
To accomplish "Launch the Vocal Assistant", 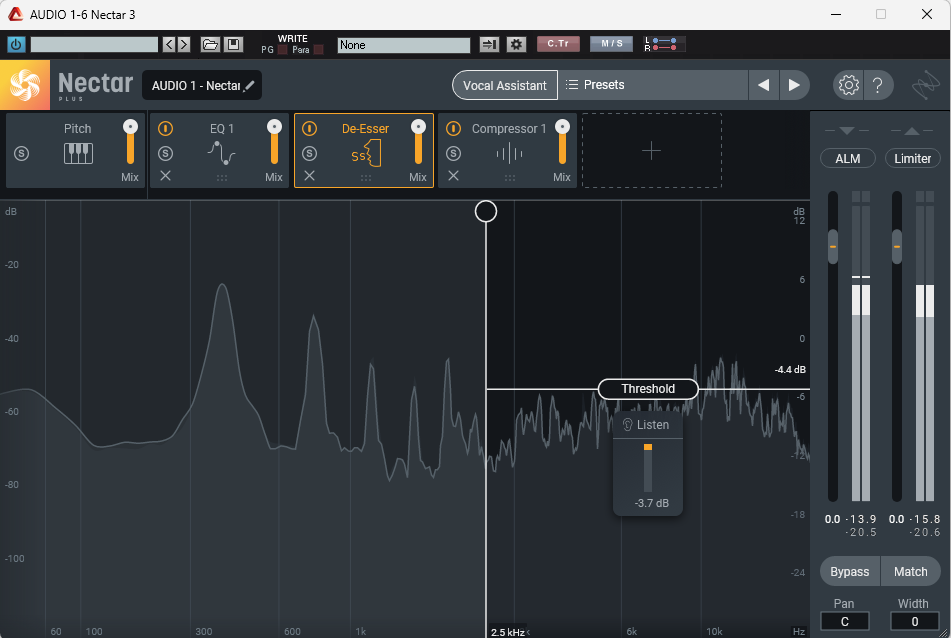I will (x=505, y=86).
